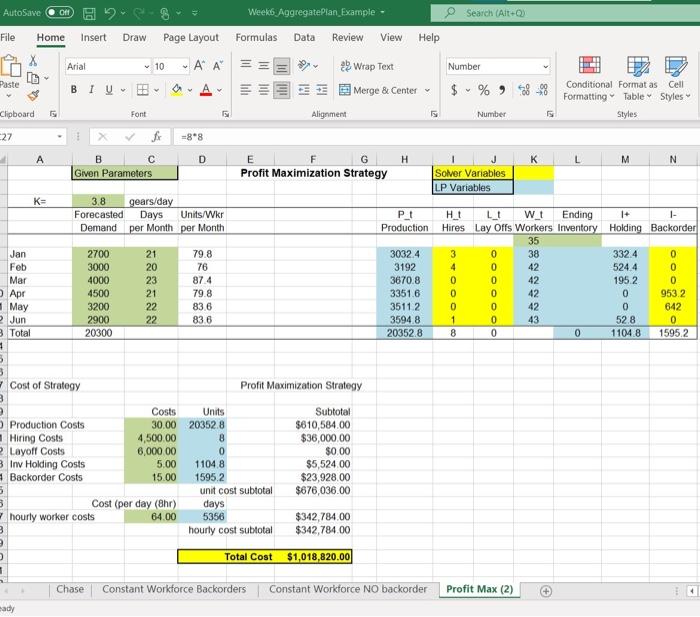Screen dimensions: 700x617
Task: Center text horizontally
Action: point(264,90)
